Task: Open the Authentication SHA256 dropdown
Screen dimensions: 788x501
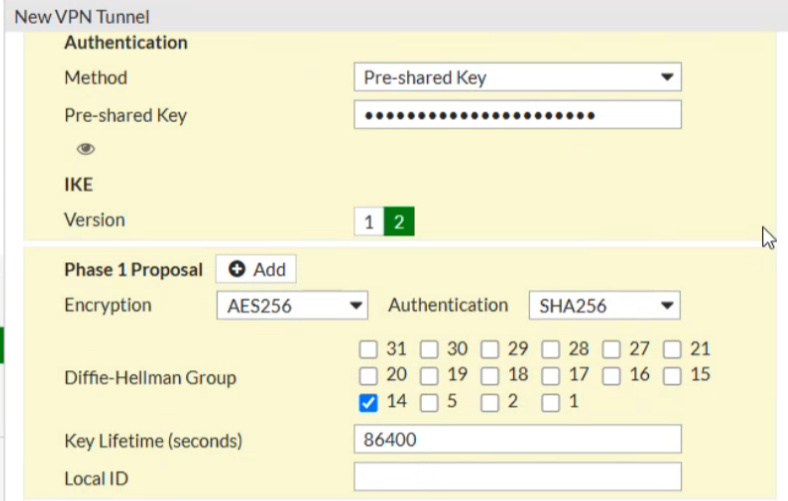Action: point(603,306)
